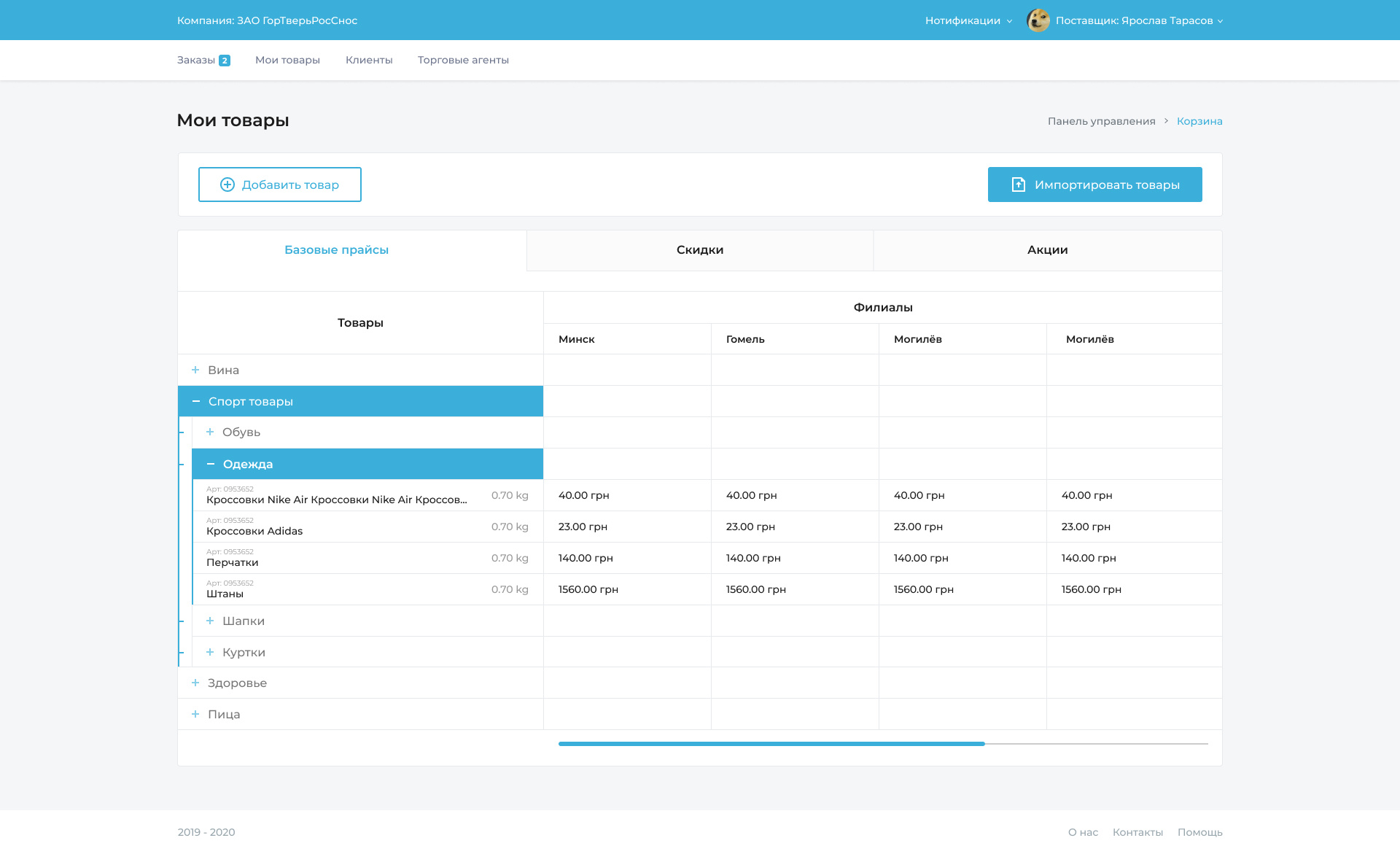The width and height of the screenshot is (1400, 854).
Task: Select the Кроссовки Adidas product name
Action: [x=254, y=531]
